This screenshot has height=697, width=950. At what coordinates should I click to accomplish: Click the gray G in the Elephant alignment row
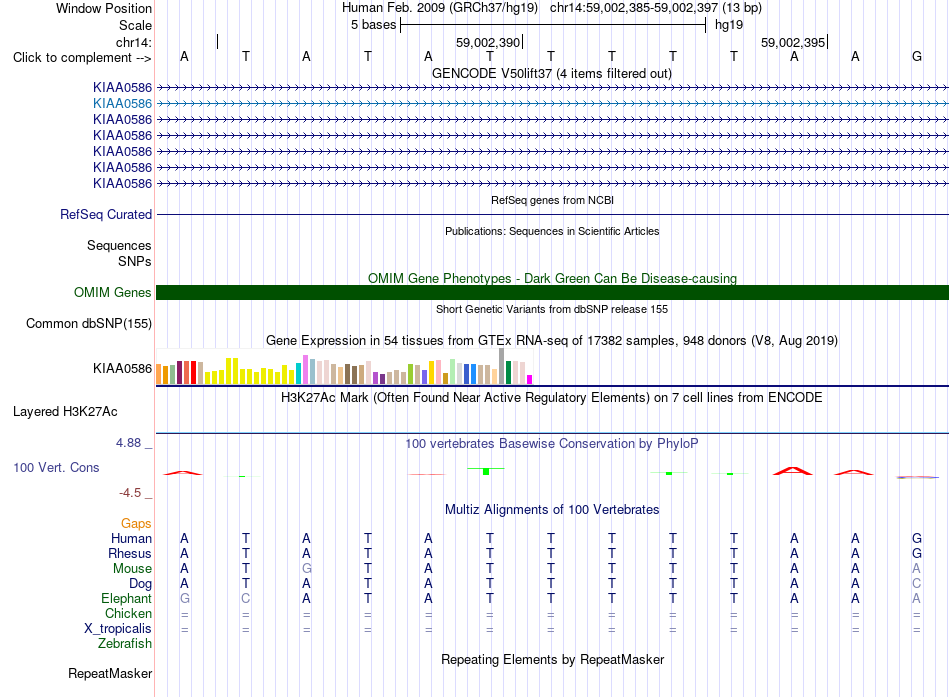(x=184, y=598)
